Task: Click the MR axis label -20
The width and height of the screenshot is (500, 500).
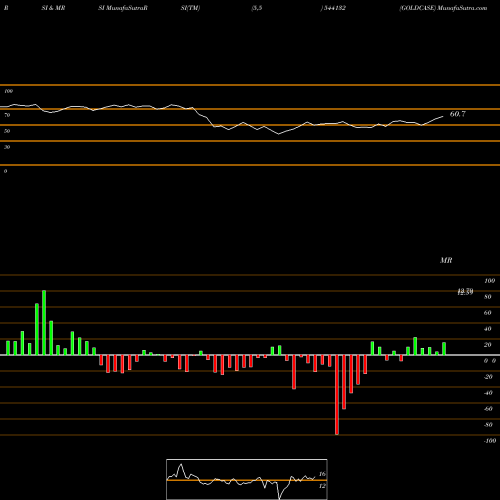Action: tap(488, 377)
